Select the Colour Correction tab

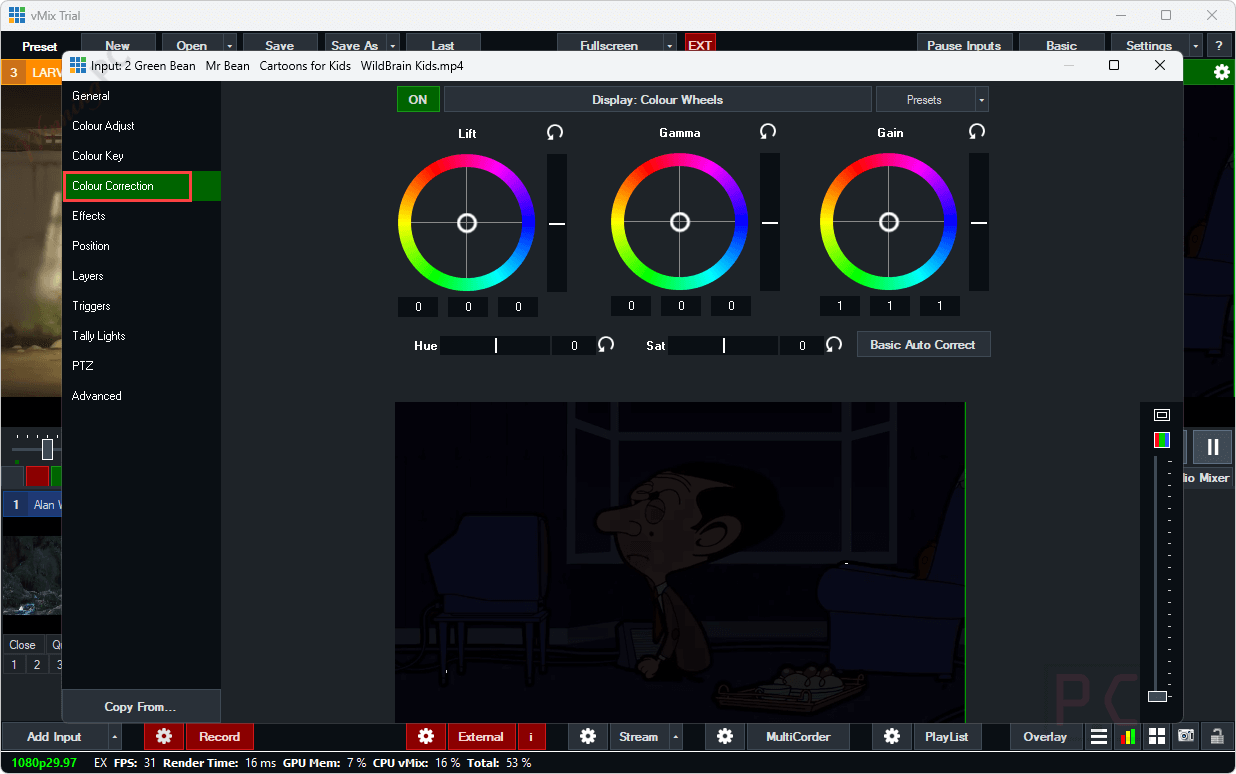(x=141, y=186)
